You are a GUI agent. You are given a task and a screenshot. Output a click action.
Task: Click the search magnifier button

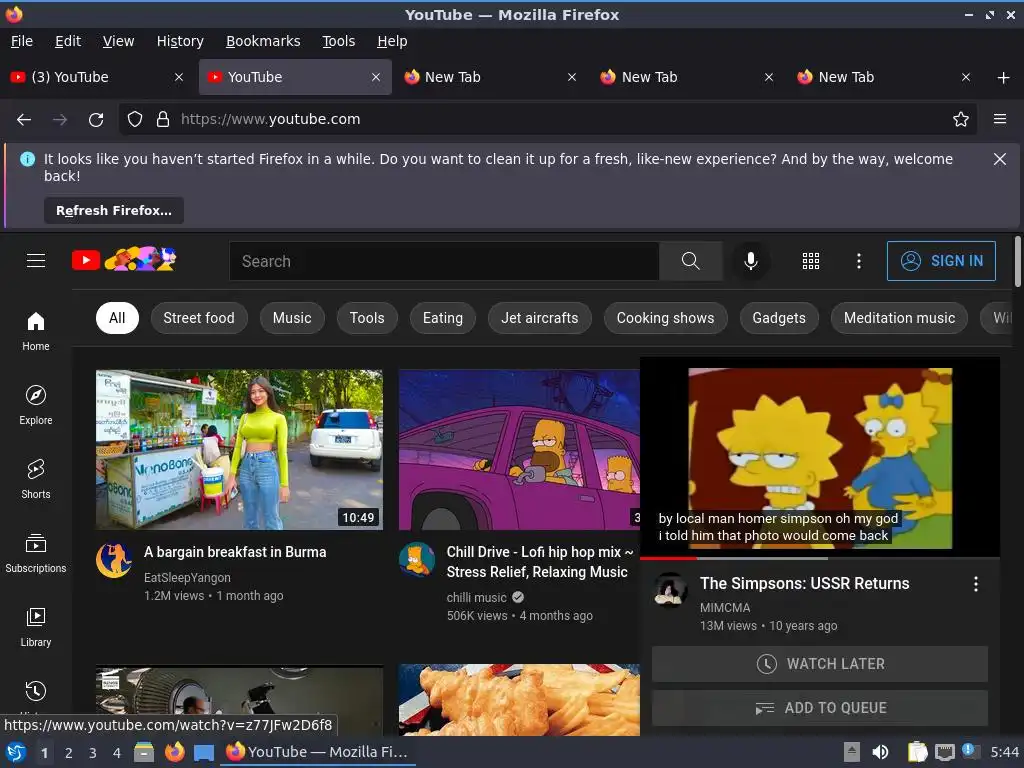[x=690, y=261]
